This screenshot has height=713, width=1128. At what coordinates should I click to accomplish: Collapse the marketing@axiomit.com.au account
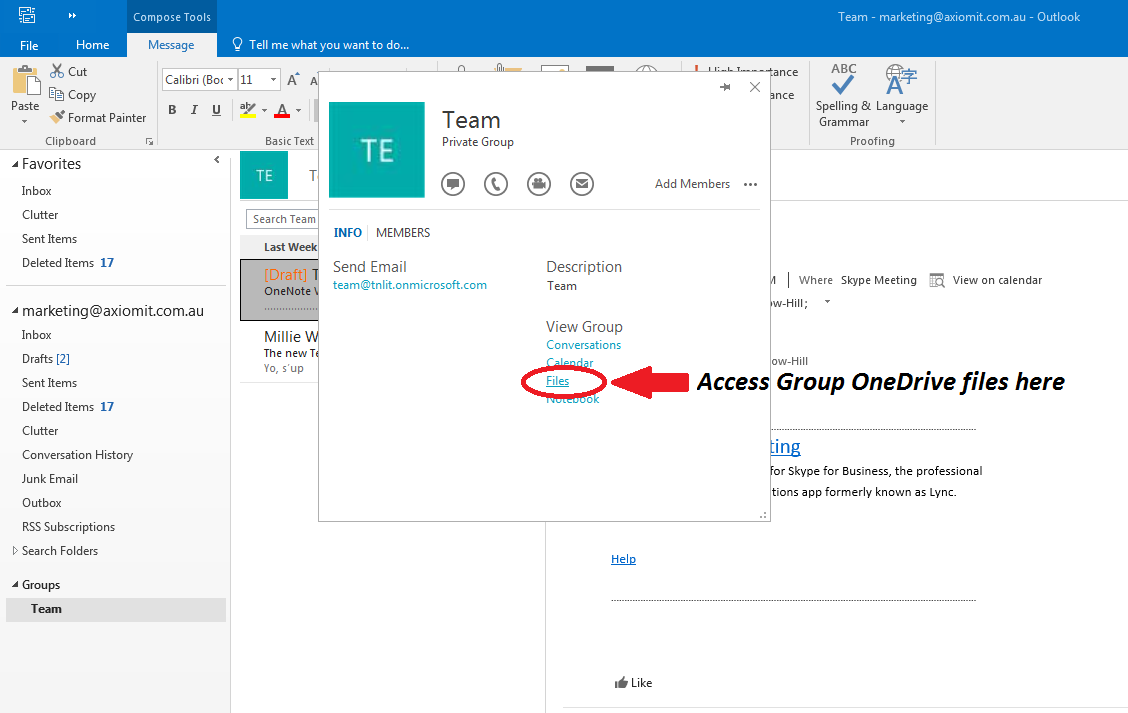click(x=15, y=312)
